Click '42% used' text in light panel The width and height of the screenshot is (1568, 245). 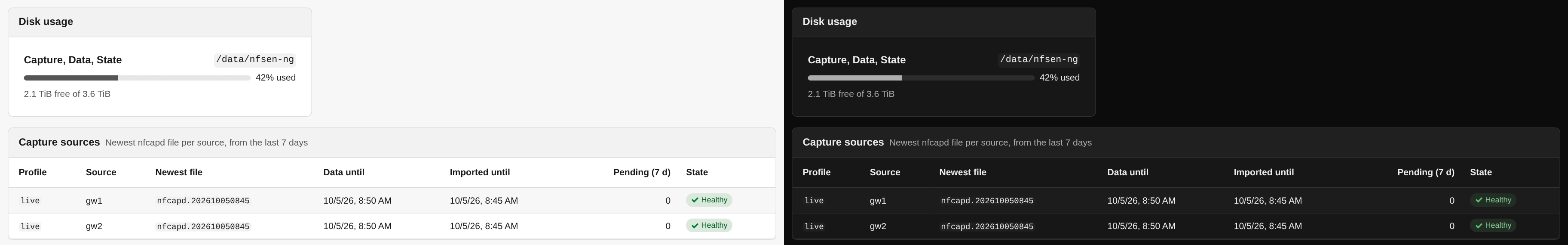[276, 78]
